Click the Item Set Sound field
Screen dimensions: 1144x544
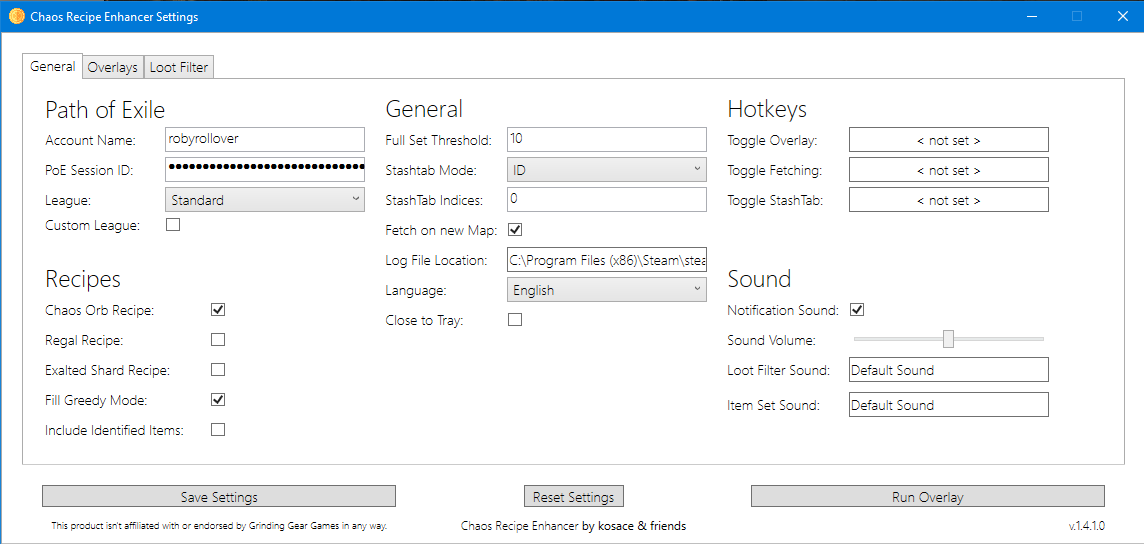[x=948, y=405]
